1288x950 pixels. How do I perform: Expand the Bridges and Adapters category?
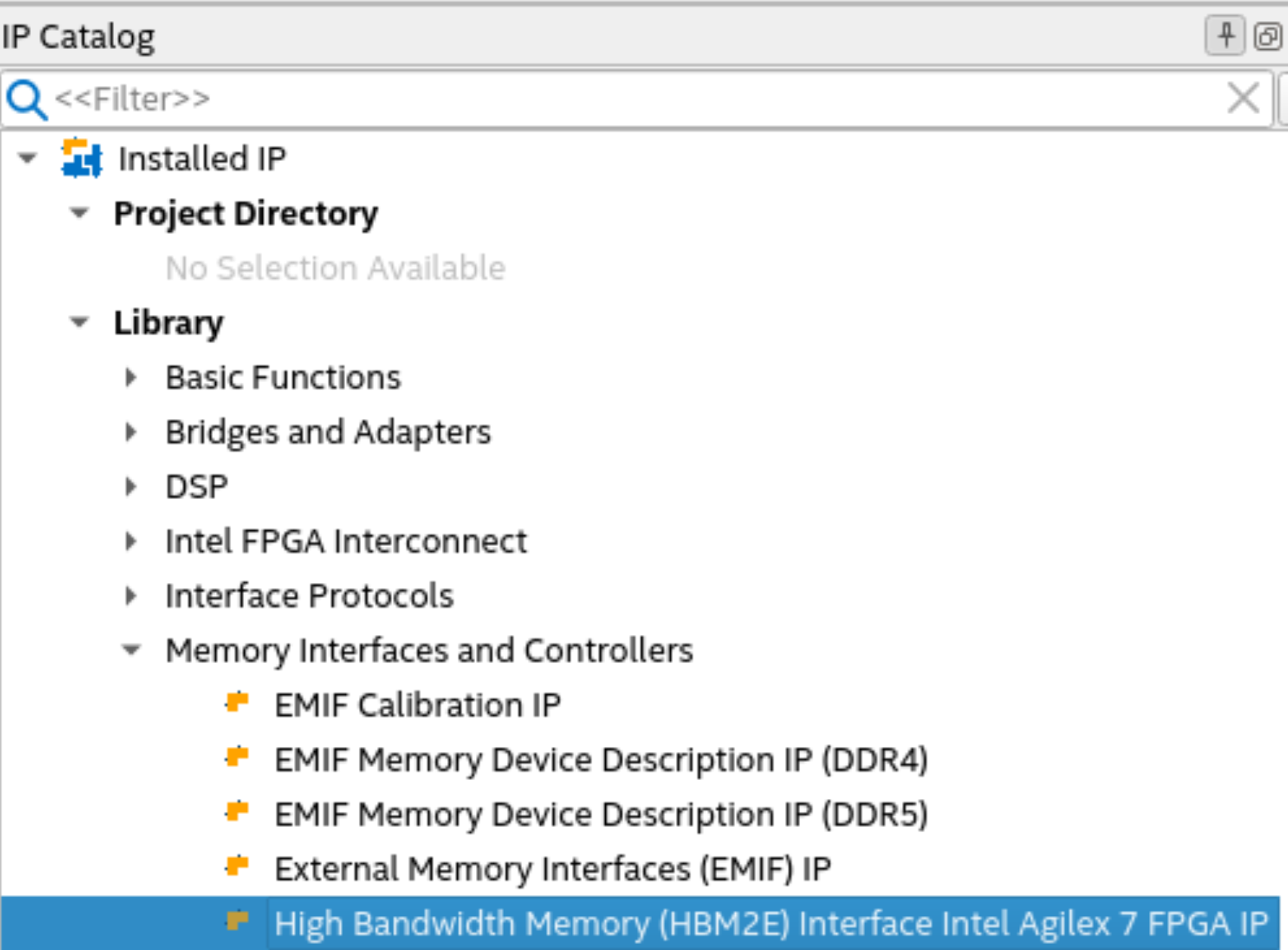tap(131, 432)
